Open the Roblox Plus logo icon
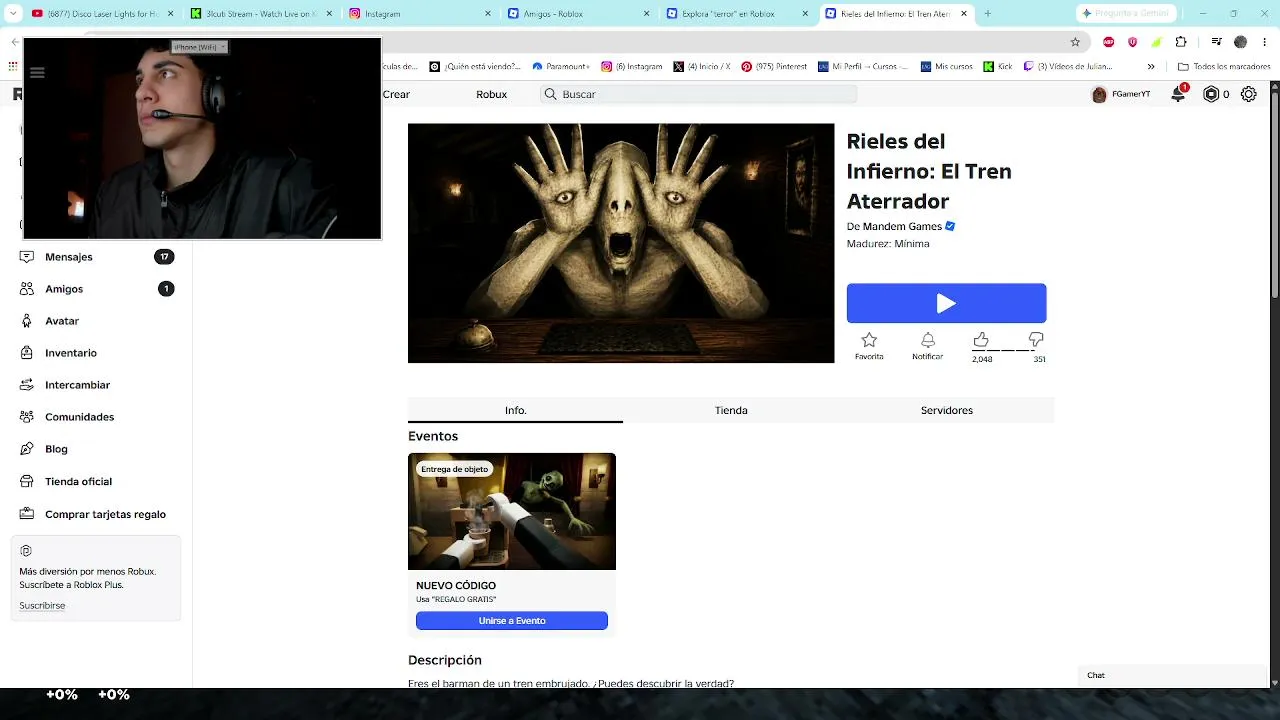This screenshot has width=1280, height=720. [26, 551]
